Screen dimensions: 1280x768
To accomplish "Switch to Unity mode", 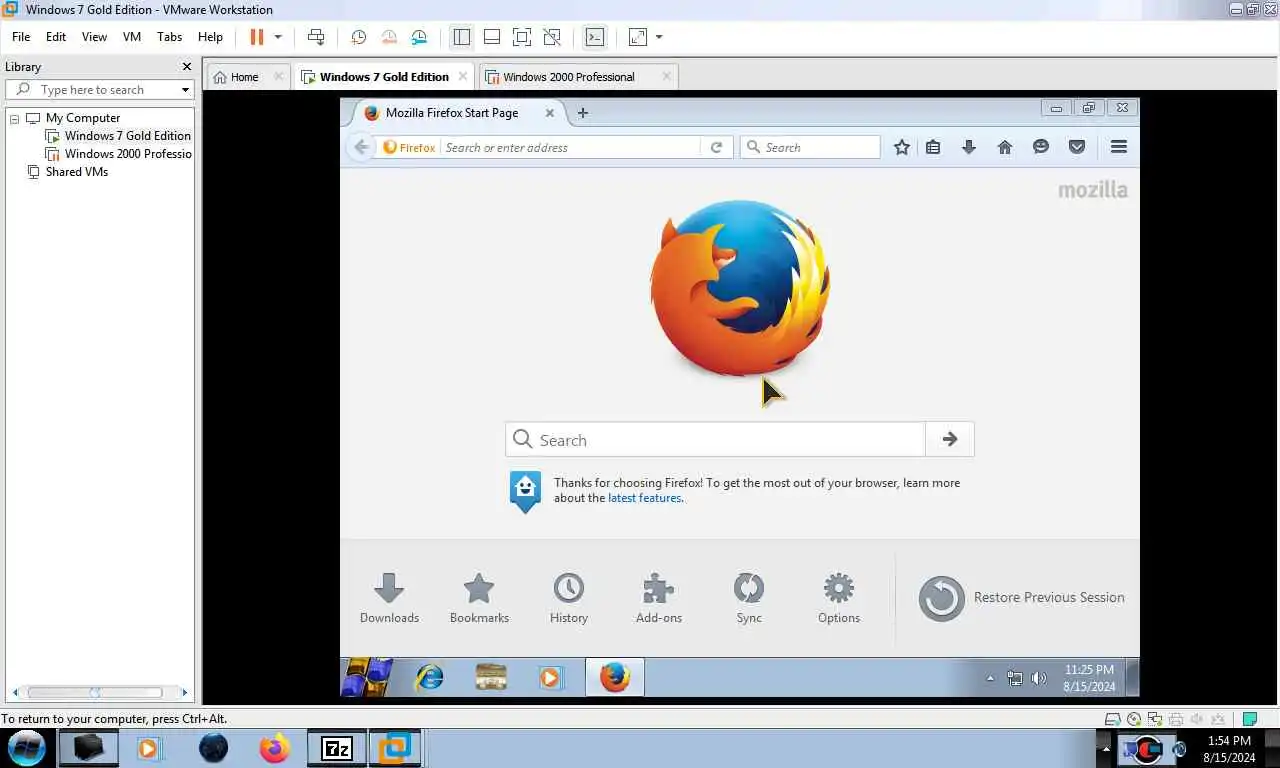I will tap(552, 37).
